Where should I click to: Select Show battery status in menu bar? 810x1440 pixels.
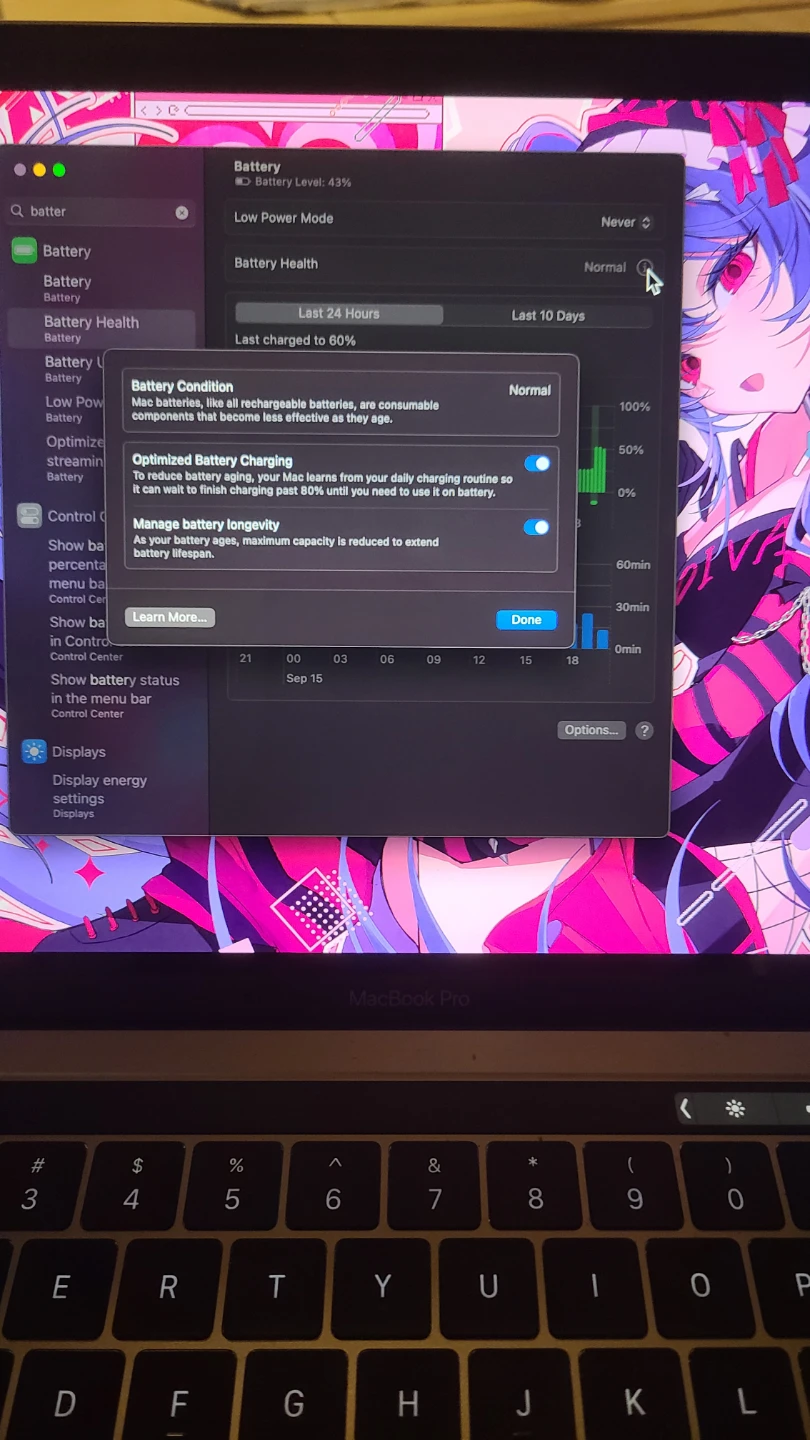[114, 695]
